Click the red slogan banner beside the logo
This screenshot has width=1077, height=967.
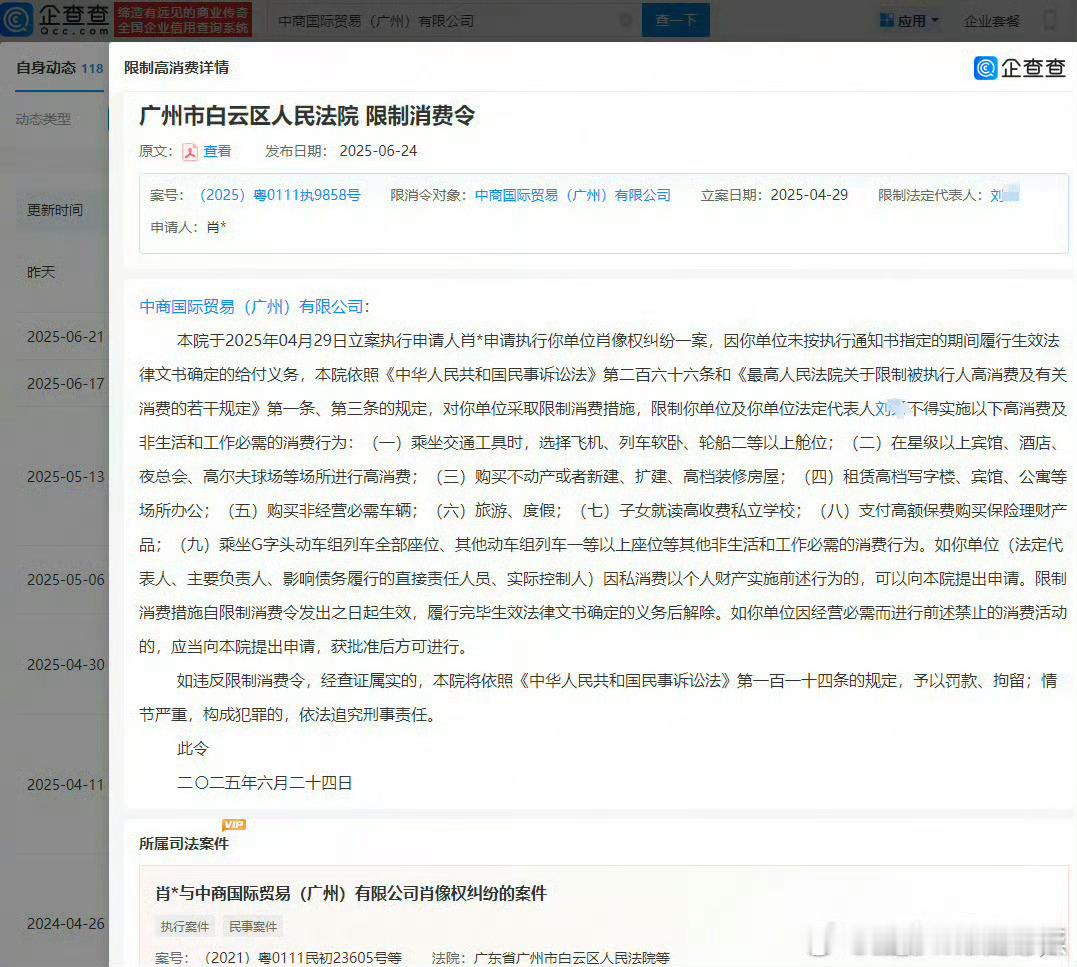(x=183, y=20)
